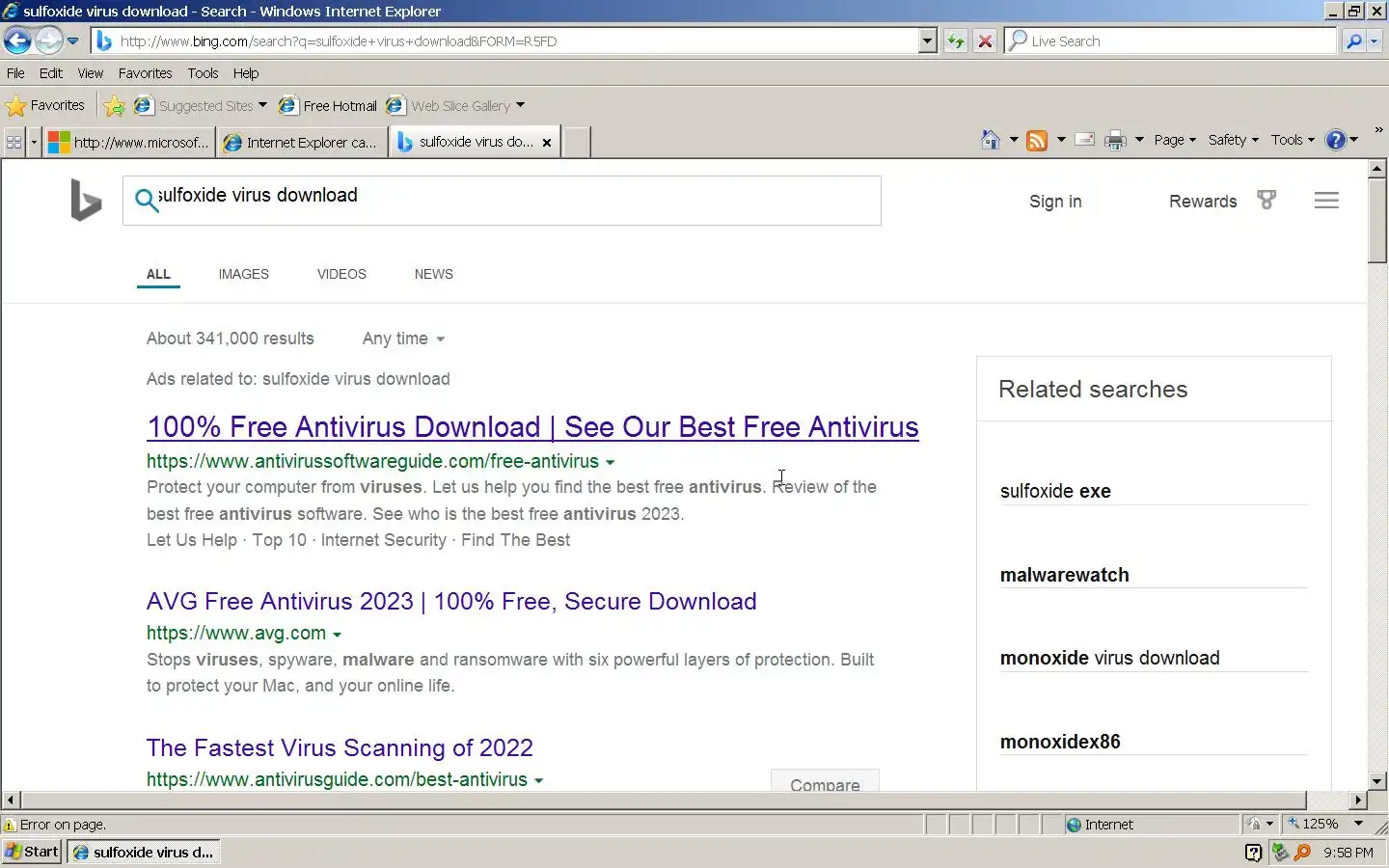Viewport: 1389px width, 868px height.
Task: Close the sulfoxide virus tab
Action: (547, 142)
